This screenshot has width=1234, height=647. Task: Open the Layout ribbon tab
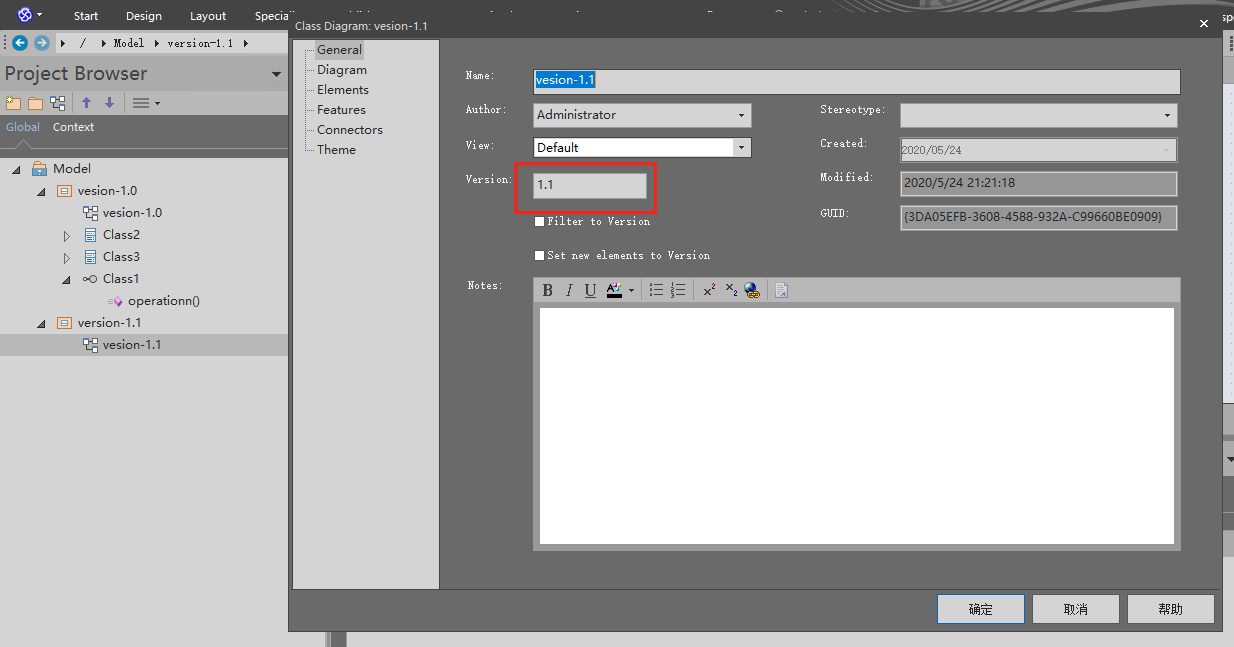coord(208,16)
